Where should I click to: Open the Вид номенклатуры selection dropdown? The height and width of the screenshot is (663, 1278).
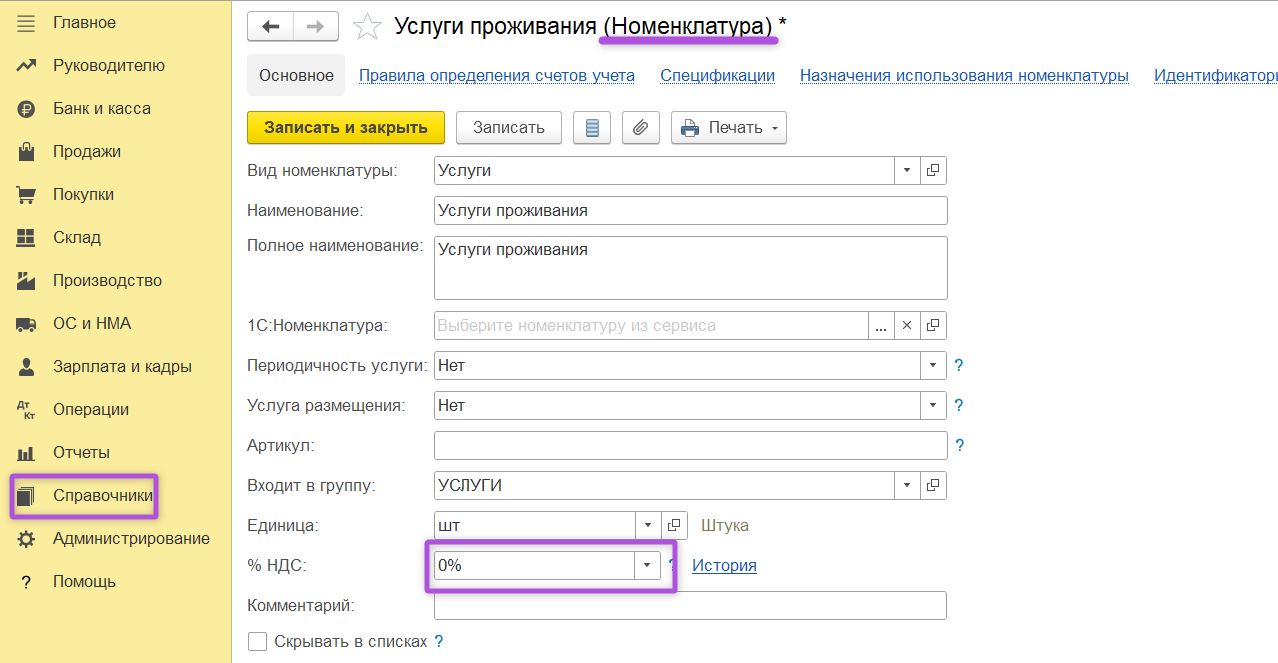tap(906, 170)
